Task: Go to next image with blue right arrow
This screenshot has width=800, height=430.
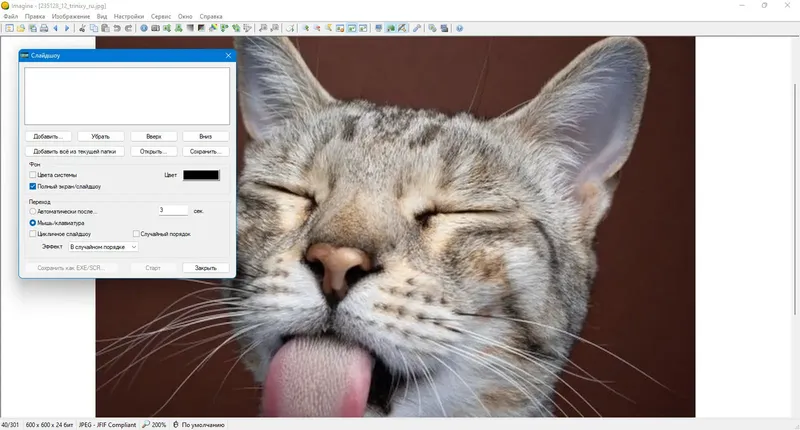Action: [67, 28]
